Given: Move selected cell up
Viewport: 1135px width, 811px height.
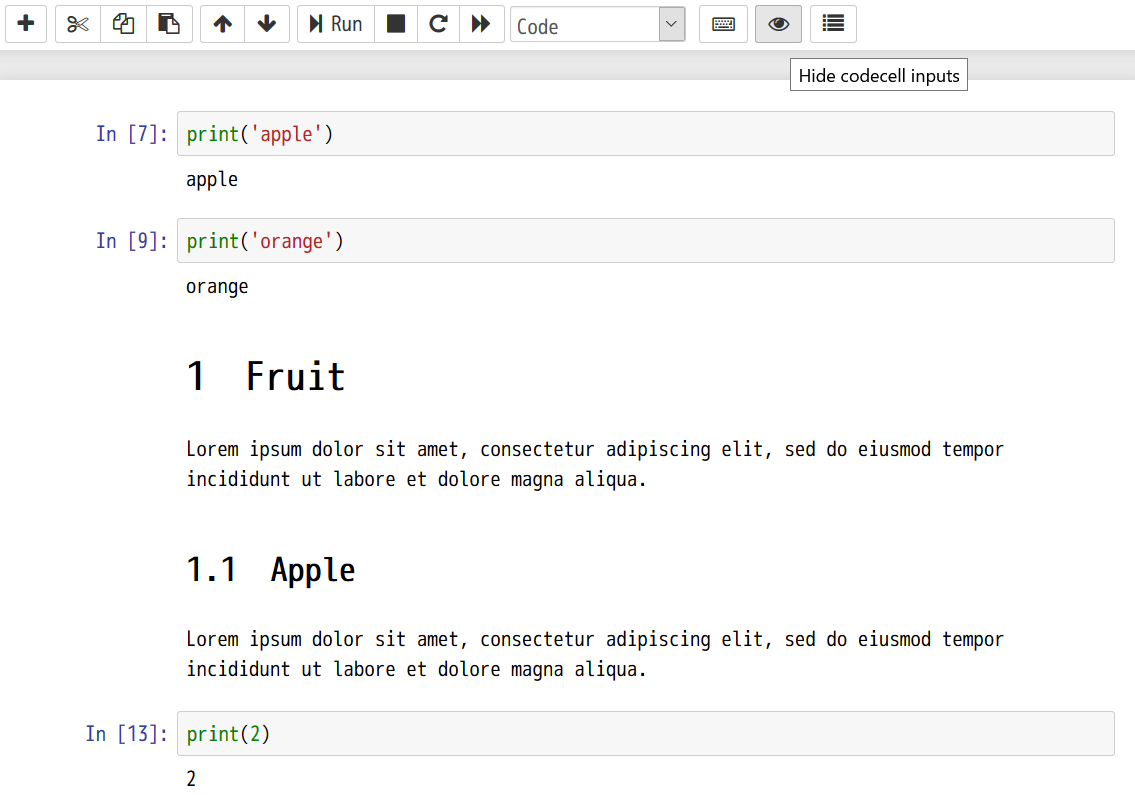Looking at the screenshot, I should click(x=223, y=24).
